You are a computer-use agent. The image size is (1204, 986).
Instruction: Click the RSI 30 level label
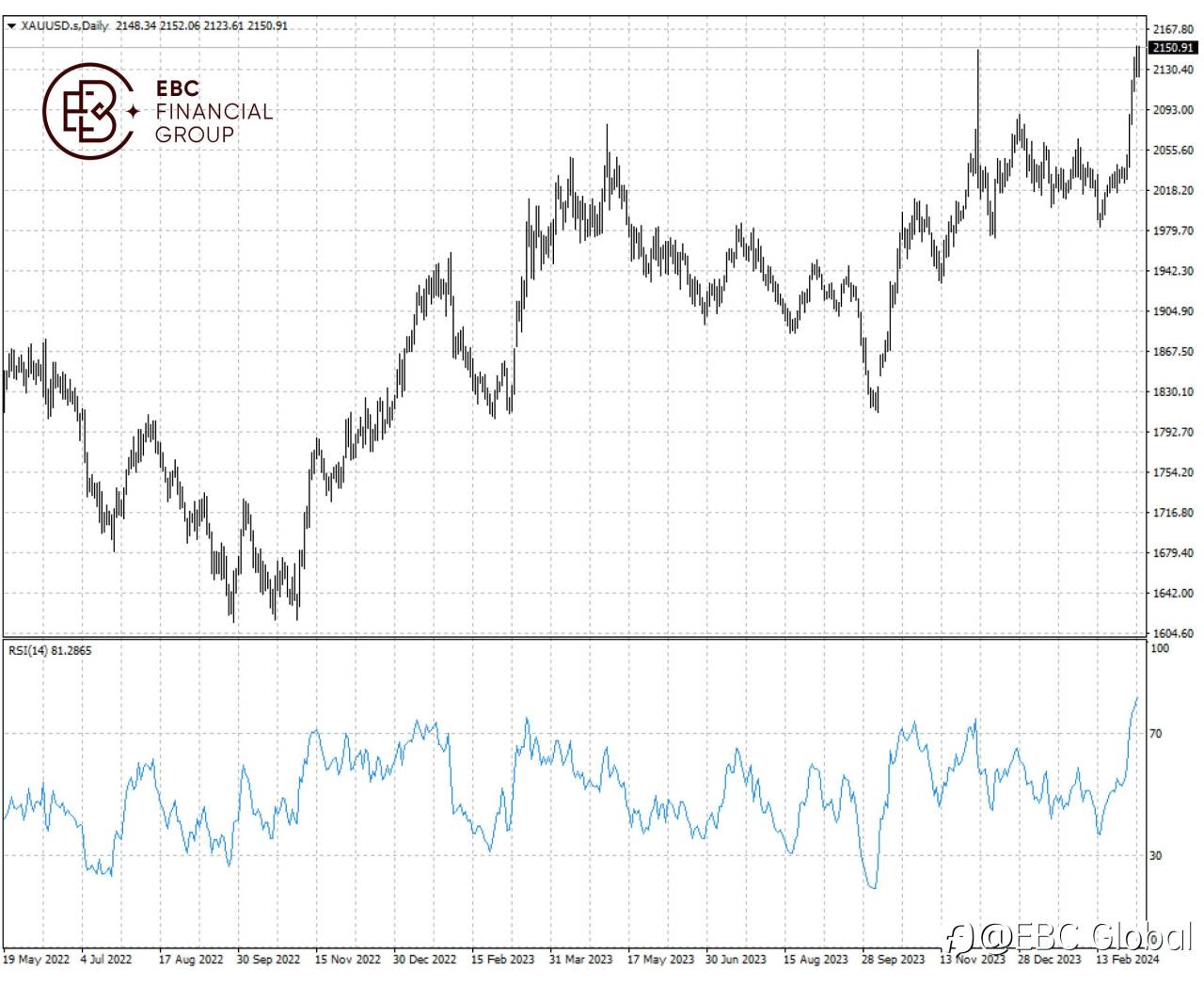tap(1156, 856)
